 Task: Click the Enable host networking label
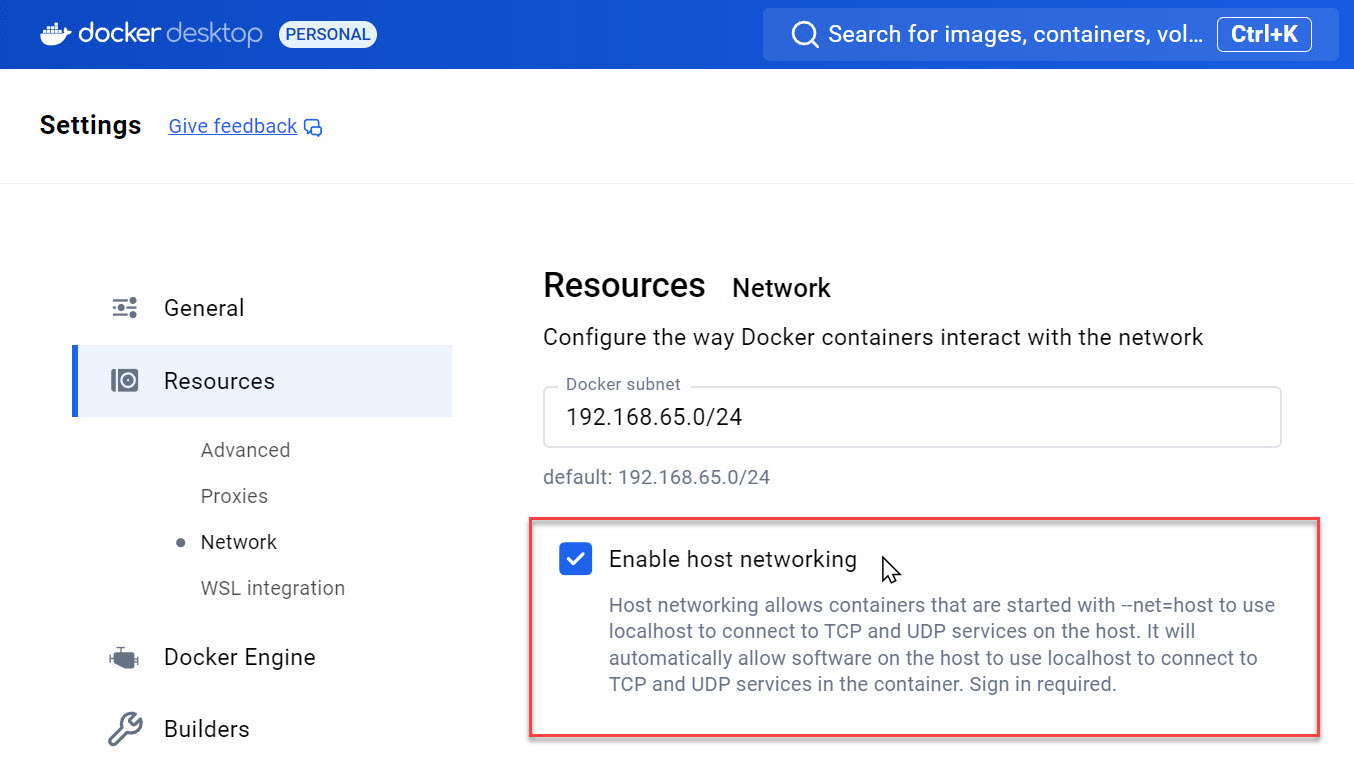[x=733, y=559]
